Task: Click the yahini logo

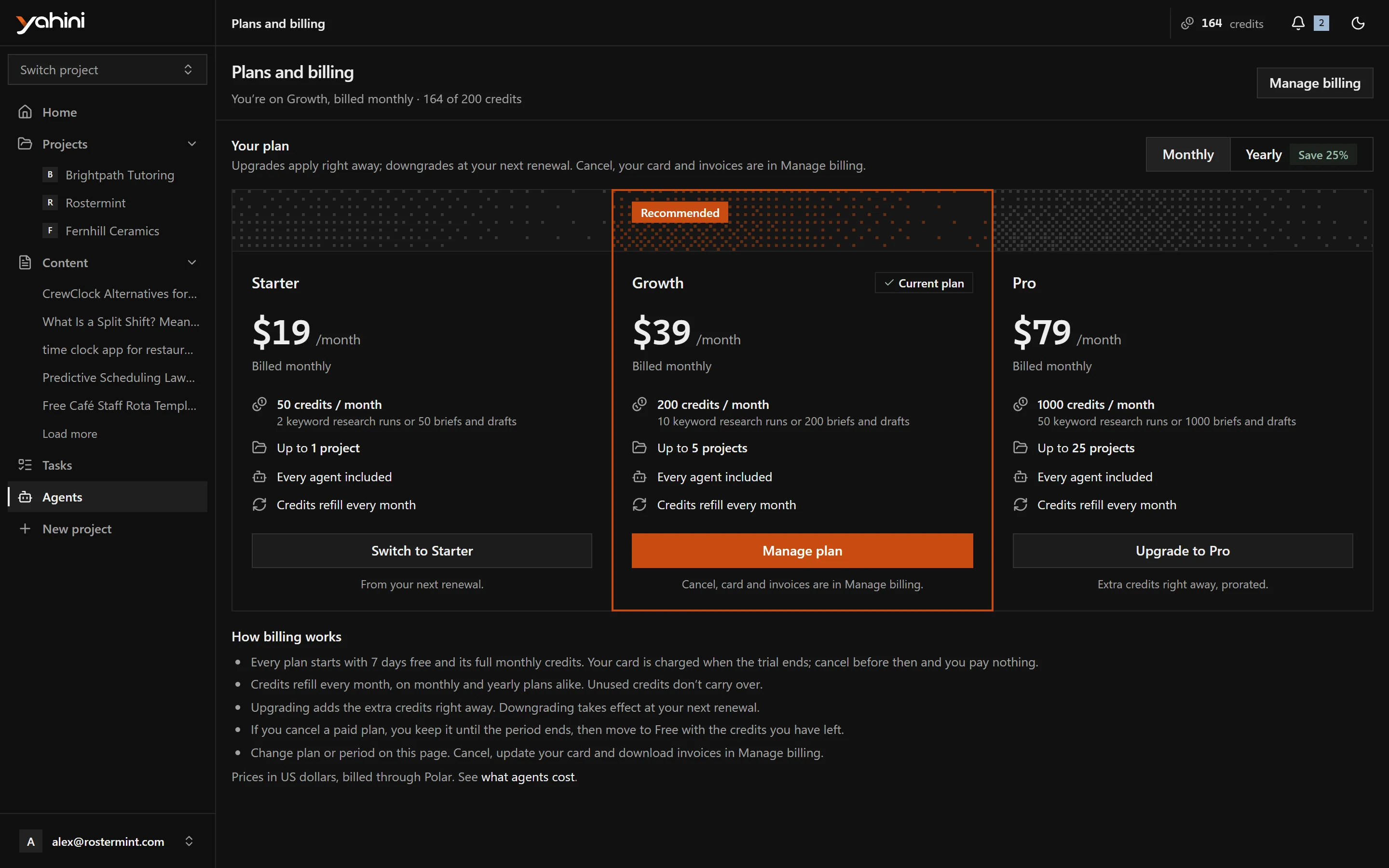Action: (x=51, y=22)
